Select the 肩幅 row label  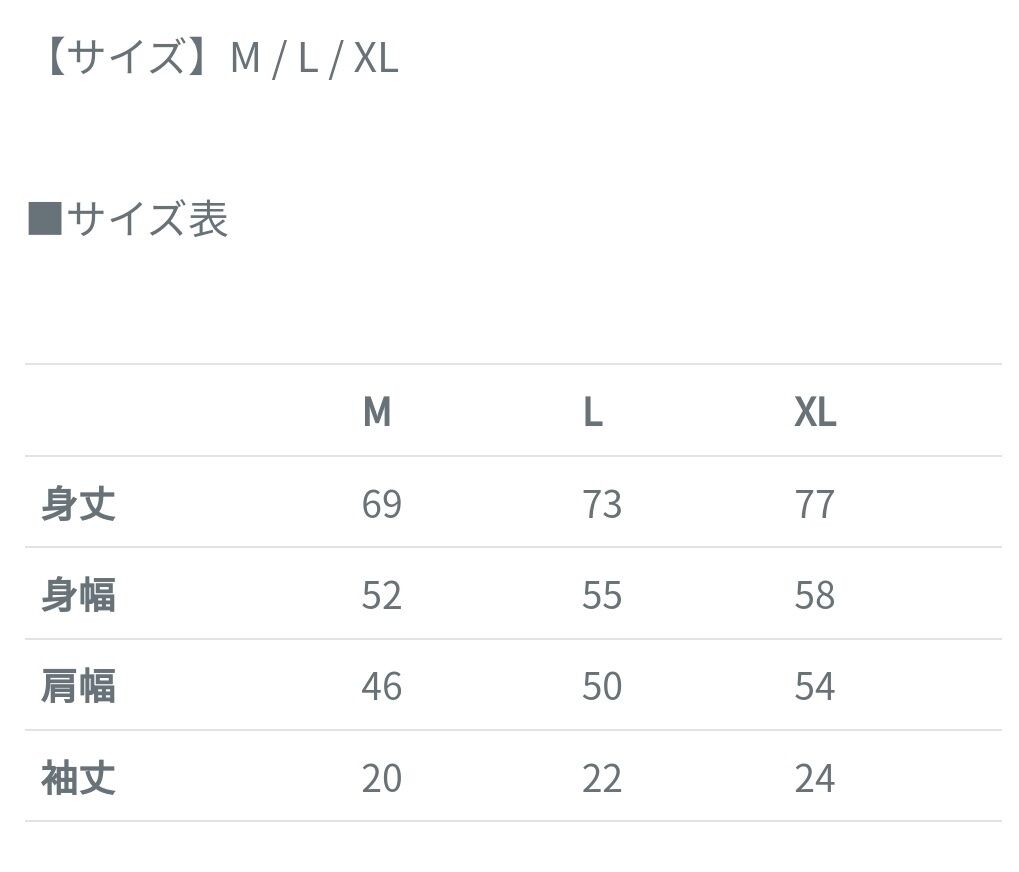point(78,686)
